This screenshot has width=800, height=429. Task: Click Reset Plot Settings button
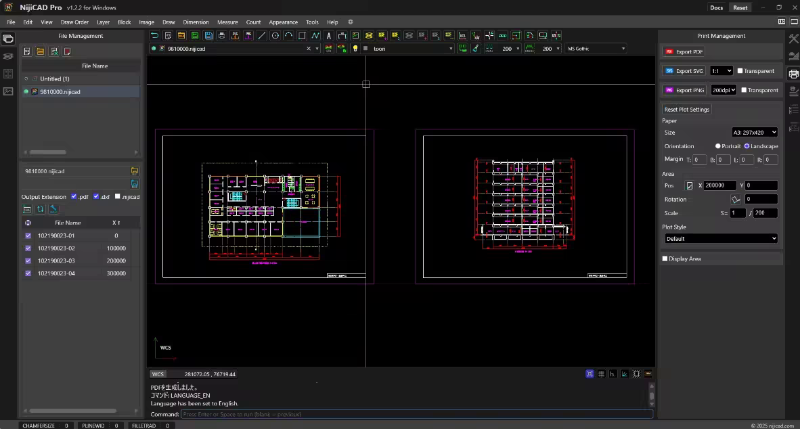(687, 109)
